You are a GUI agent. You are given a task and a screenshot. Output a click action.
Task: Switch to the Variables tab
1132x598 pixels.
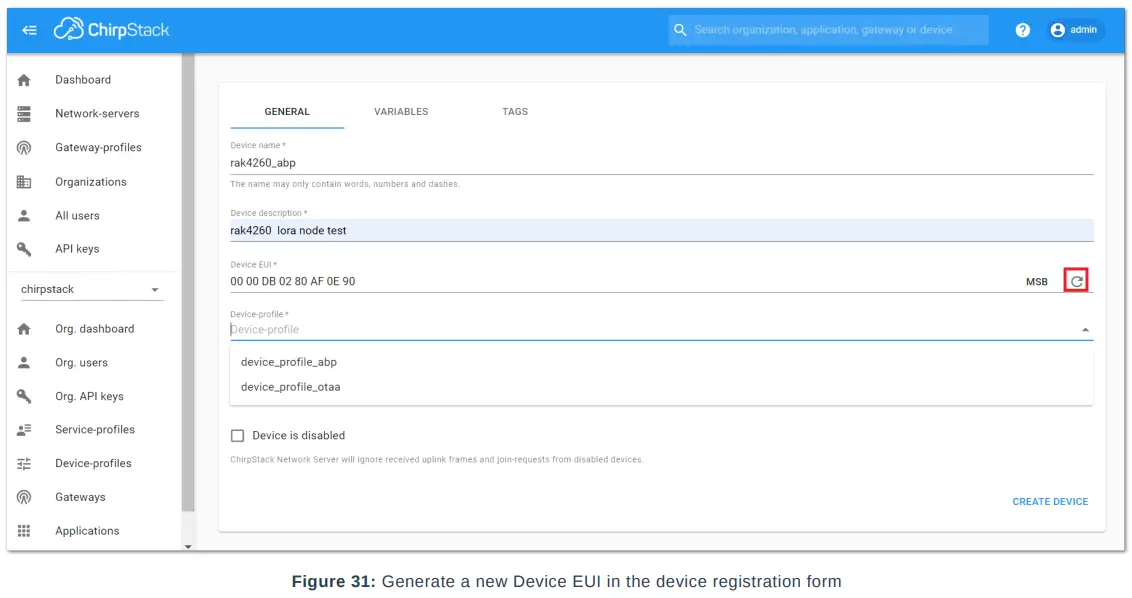coord(401,112)
